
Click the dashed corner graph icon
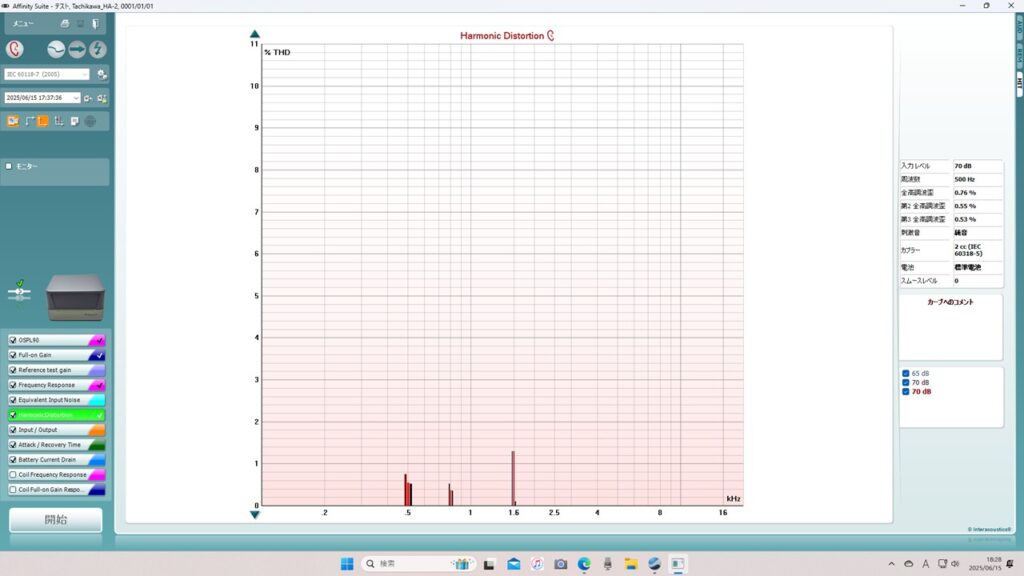coord(29,121)
